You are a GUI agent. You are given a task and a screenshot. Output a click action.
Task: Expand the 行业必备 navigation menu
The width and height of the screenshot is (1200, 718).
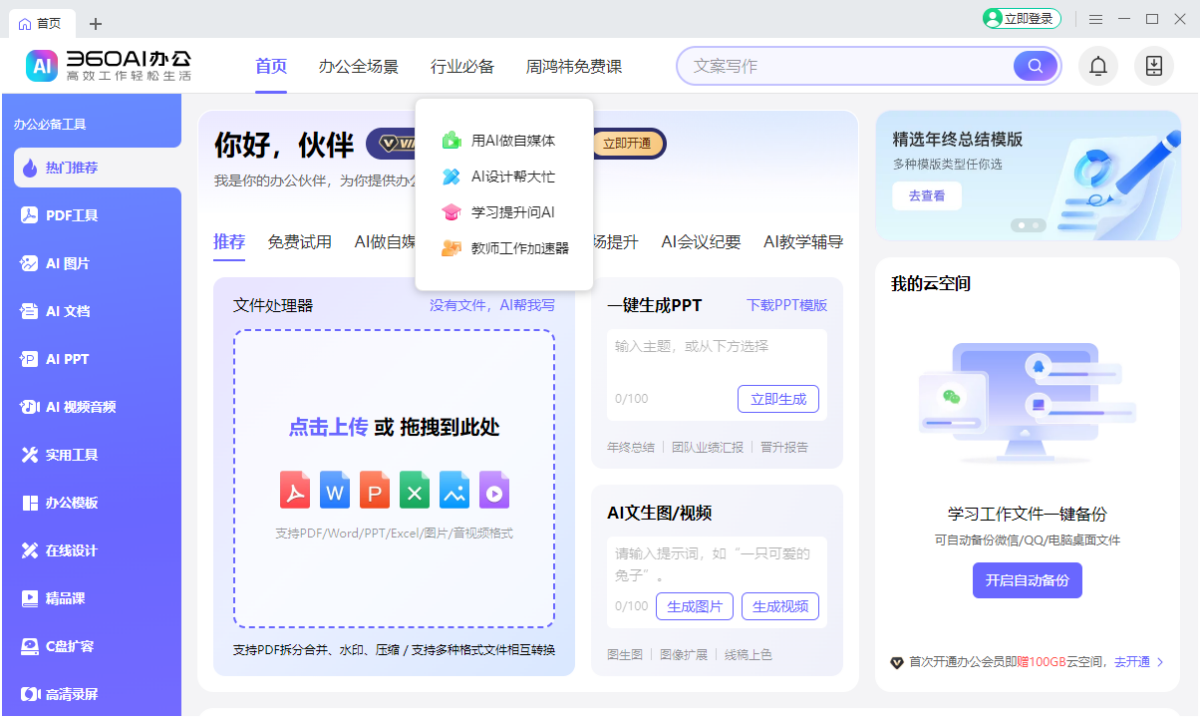[x=462, y=67]
